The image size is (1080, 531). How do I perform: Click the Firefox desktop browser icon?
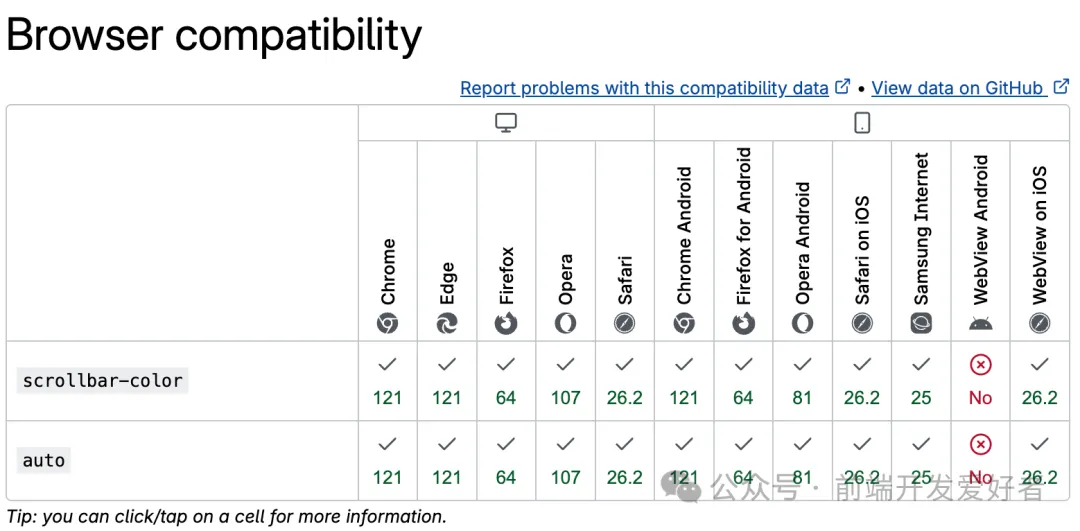[x=506, y=323]
